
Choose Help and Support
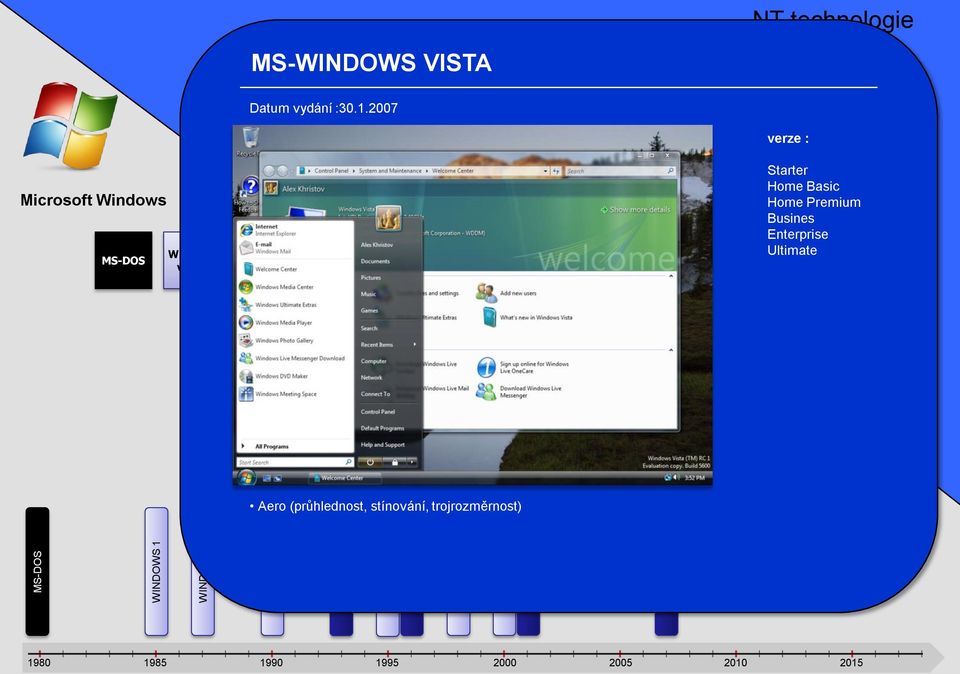(383, 444)
